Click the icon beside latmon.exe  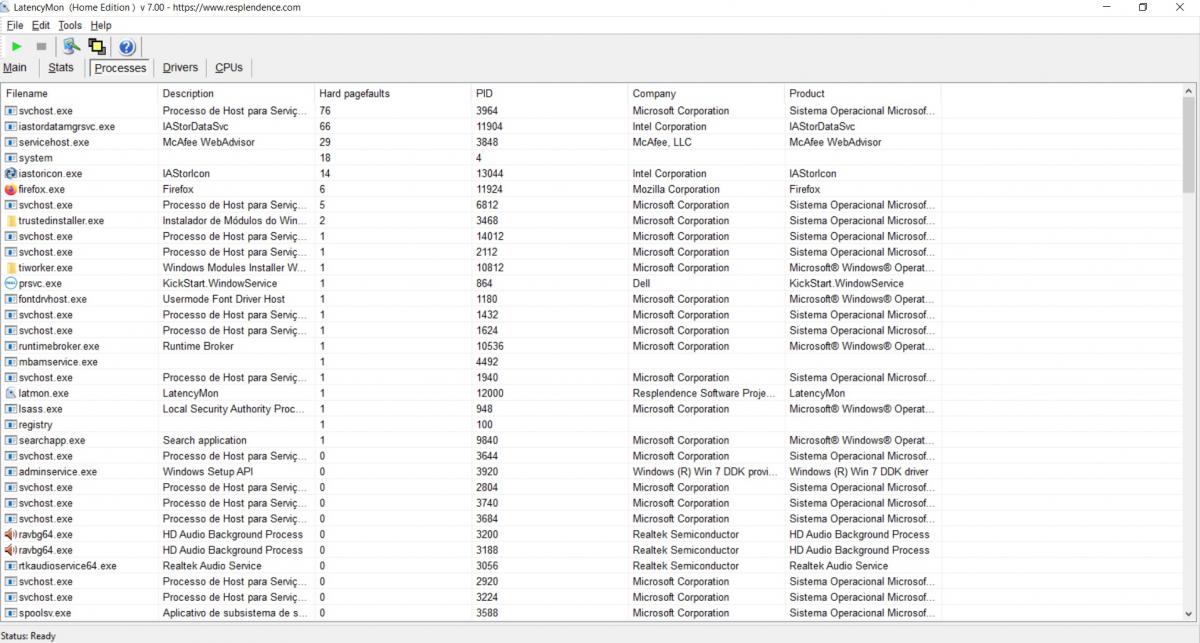point(11,393)
